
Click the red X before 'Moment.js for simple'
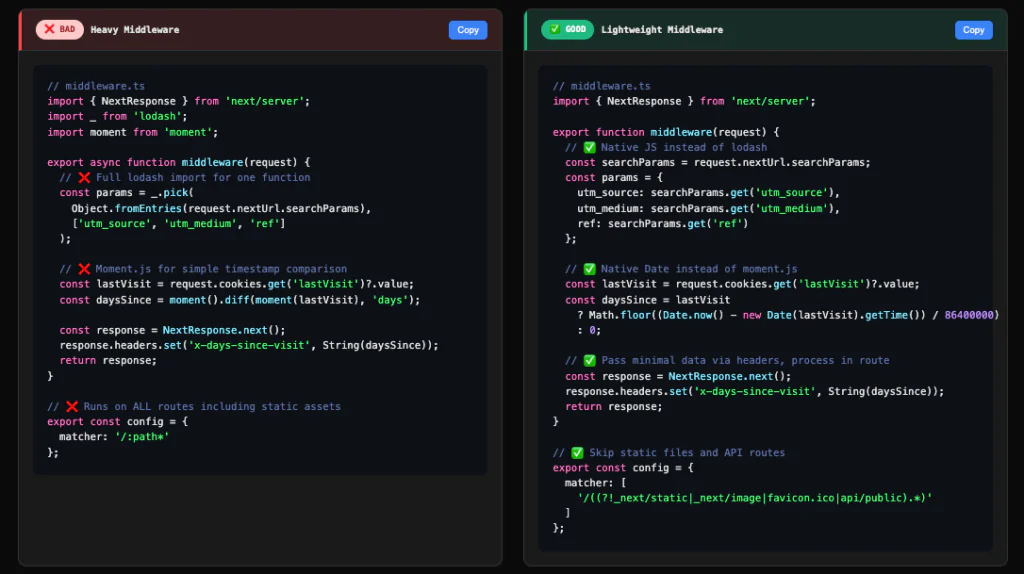point(84,269)
